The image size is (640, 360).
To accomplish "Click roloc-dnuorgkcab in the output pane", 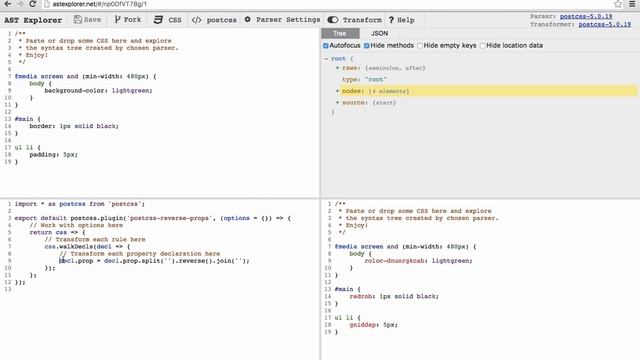I will coord(394,261).
